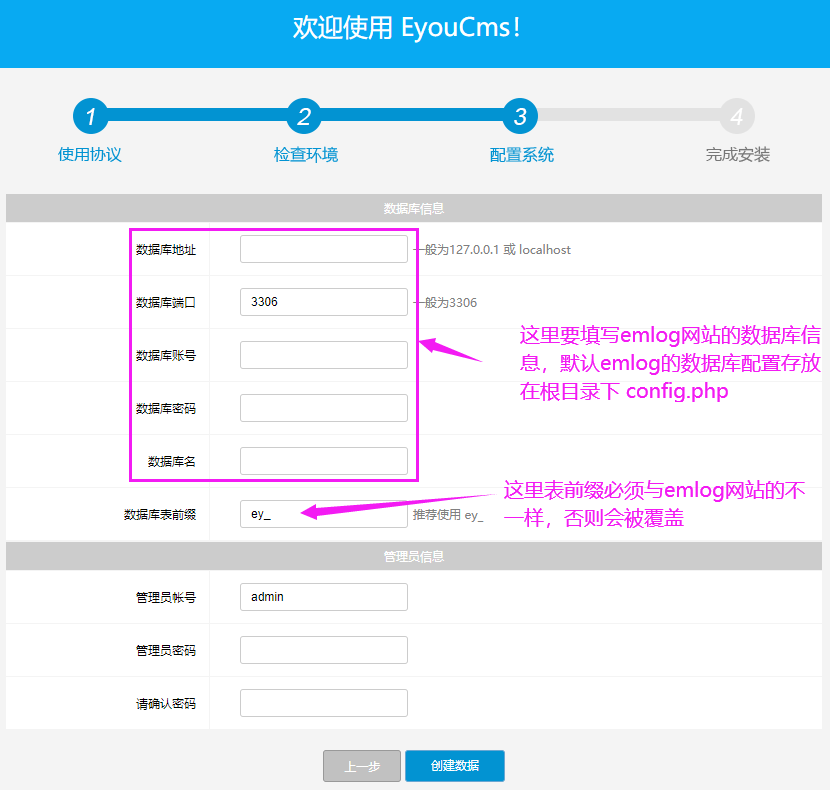This screenshot has height=790, width=830.
Task: Click the 请确认密码 label
Action: [x=166, y=703]
